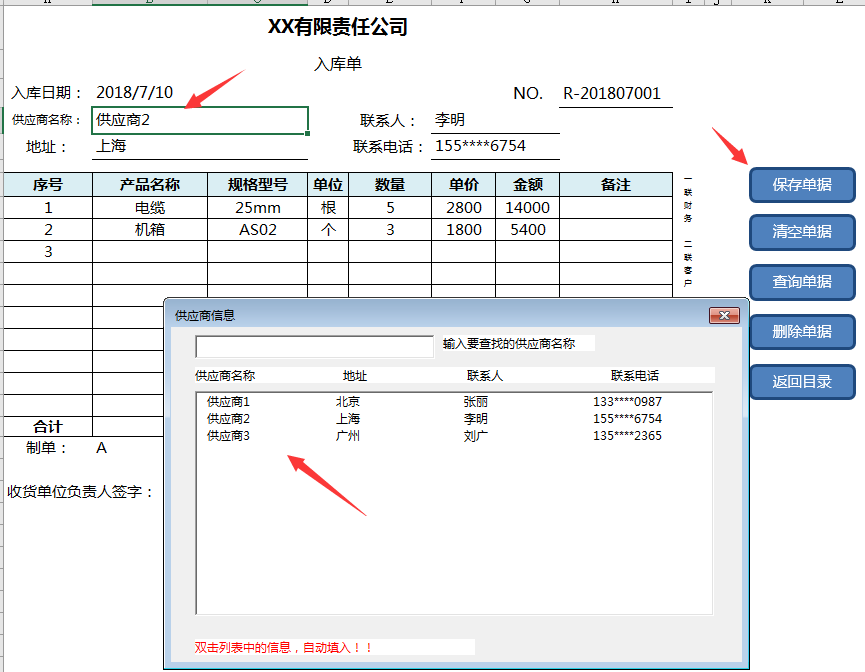The height and width of the screenshot is (672, 865).
Task: Click the 地址 value 上海 in the form
Action: point(111,146)
